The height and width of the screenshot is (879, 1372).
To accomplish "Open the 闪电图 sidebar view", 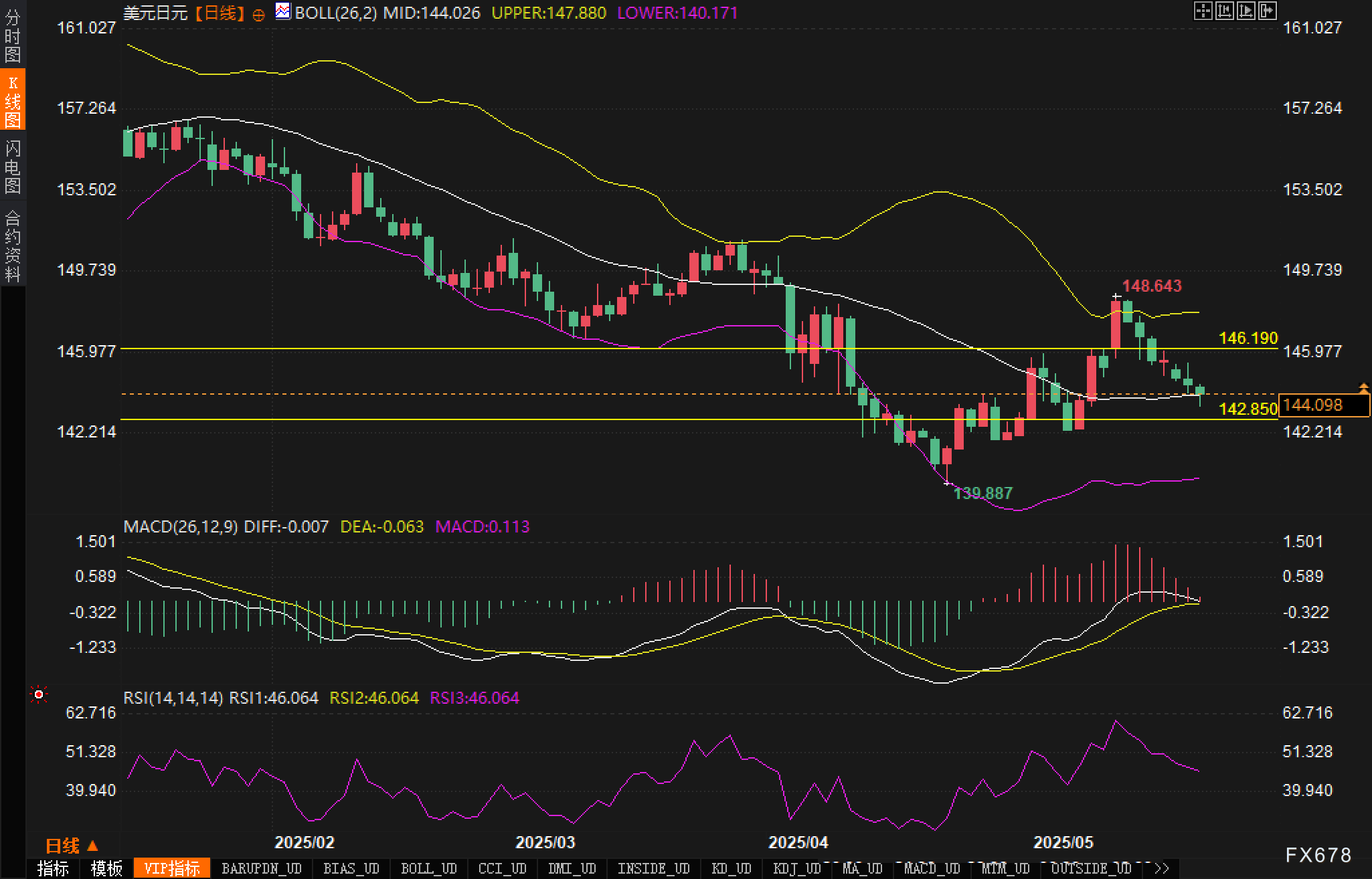I will point(12,167).
